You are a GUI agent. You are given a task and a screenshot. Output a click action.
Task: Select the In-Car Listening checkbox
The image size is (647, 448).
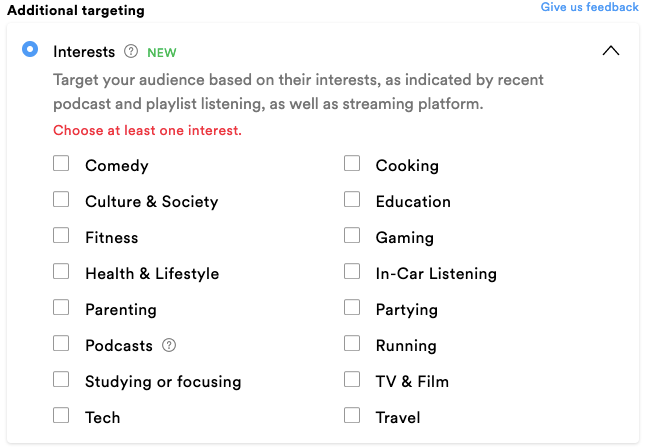[352, 271]
